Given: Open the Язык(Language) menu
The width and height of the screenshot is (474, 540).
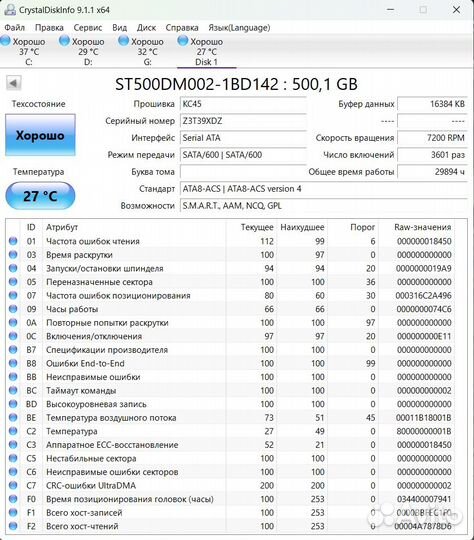Looking at the screenshot, I should [239, 28].
